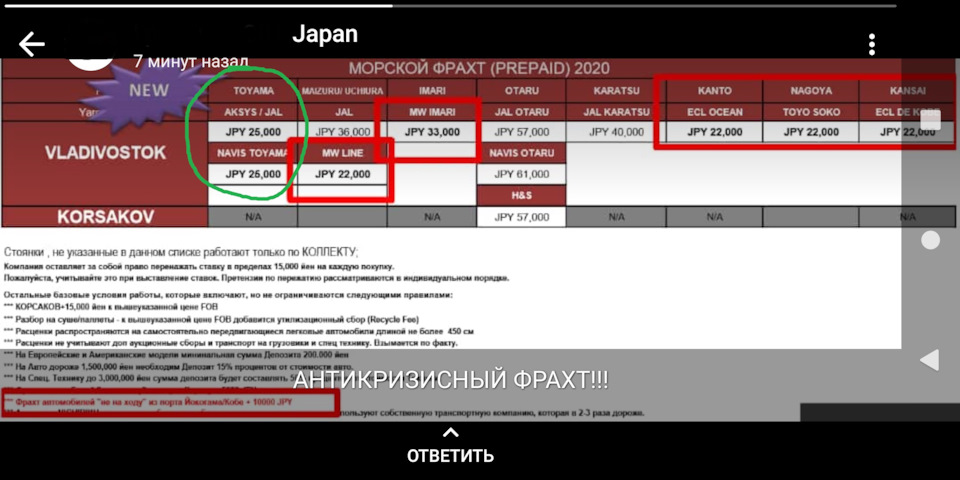The height and width of the screenshot is (480, 960).
Task: Tap the Android back triangle button
Action: [x=930, y=359]
